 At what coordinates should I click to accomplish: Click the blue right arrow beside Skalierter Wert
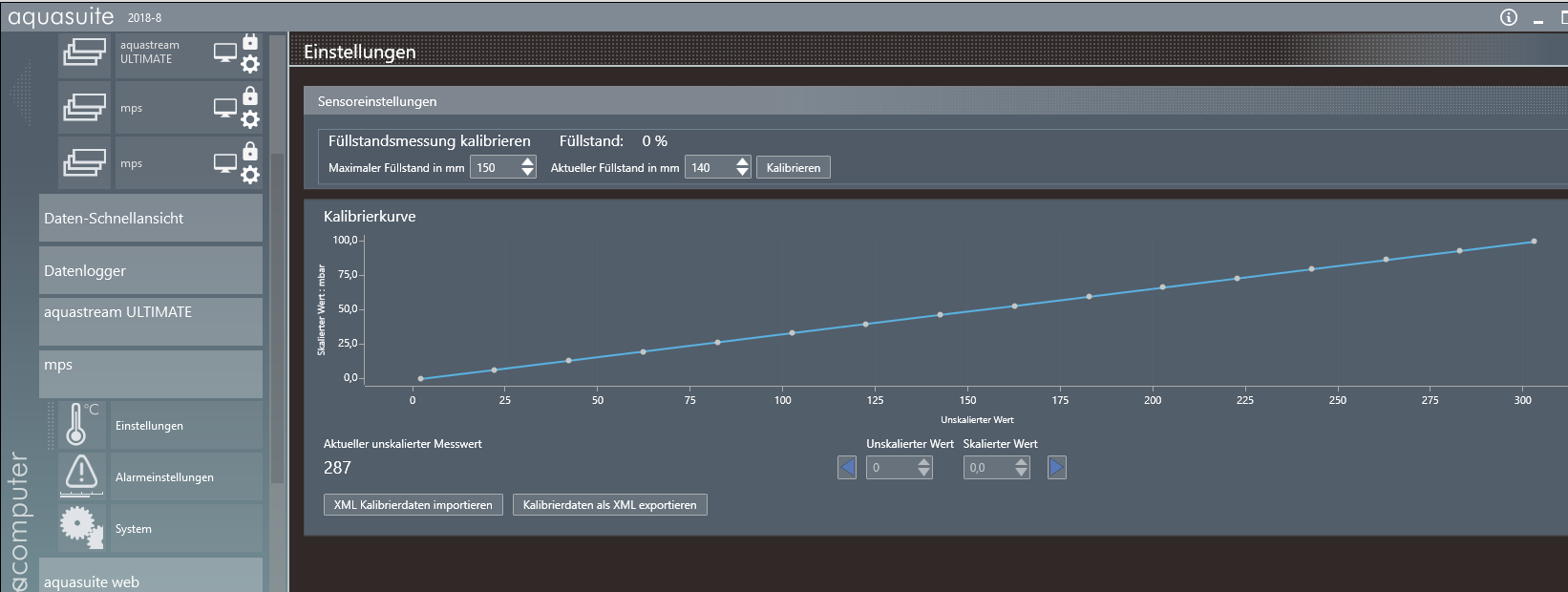tap(1056, 467)
